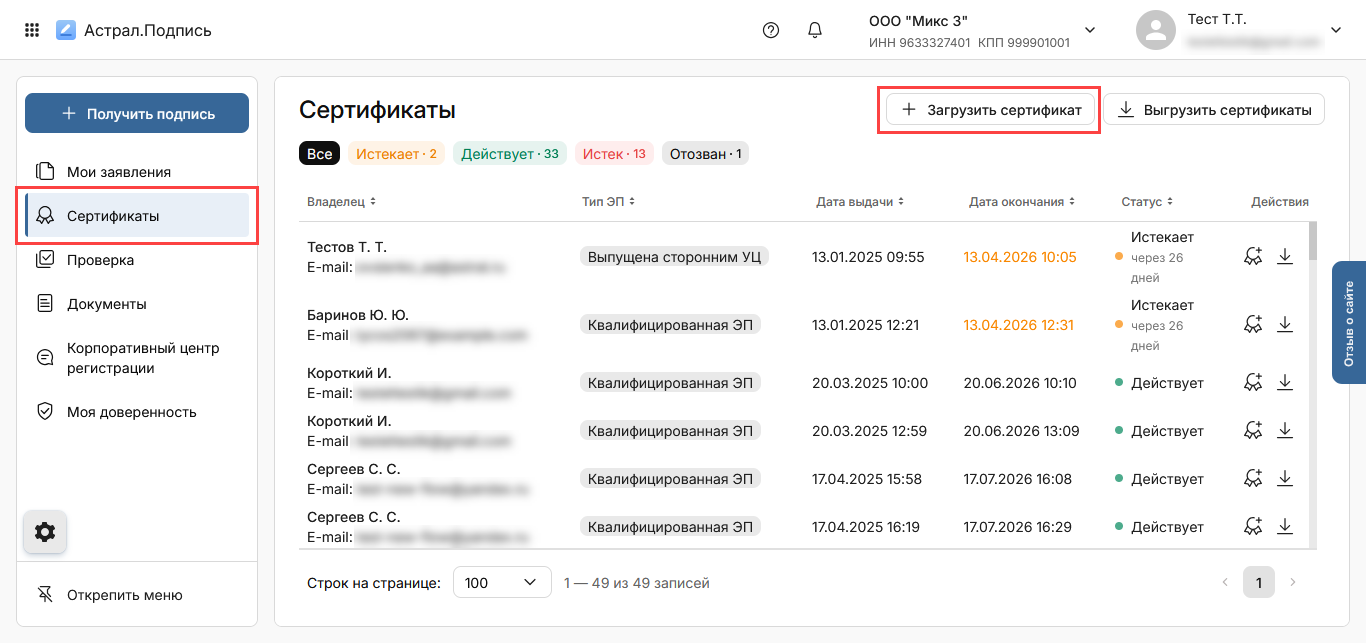Click the user avatar icon
1366x643 pixels.
1155,30
